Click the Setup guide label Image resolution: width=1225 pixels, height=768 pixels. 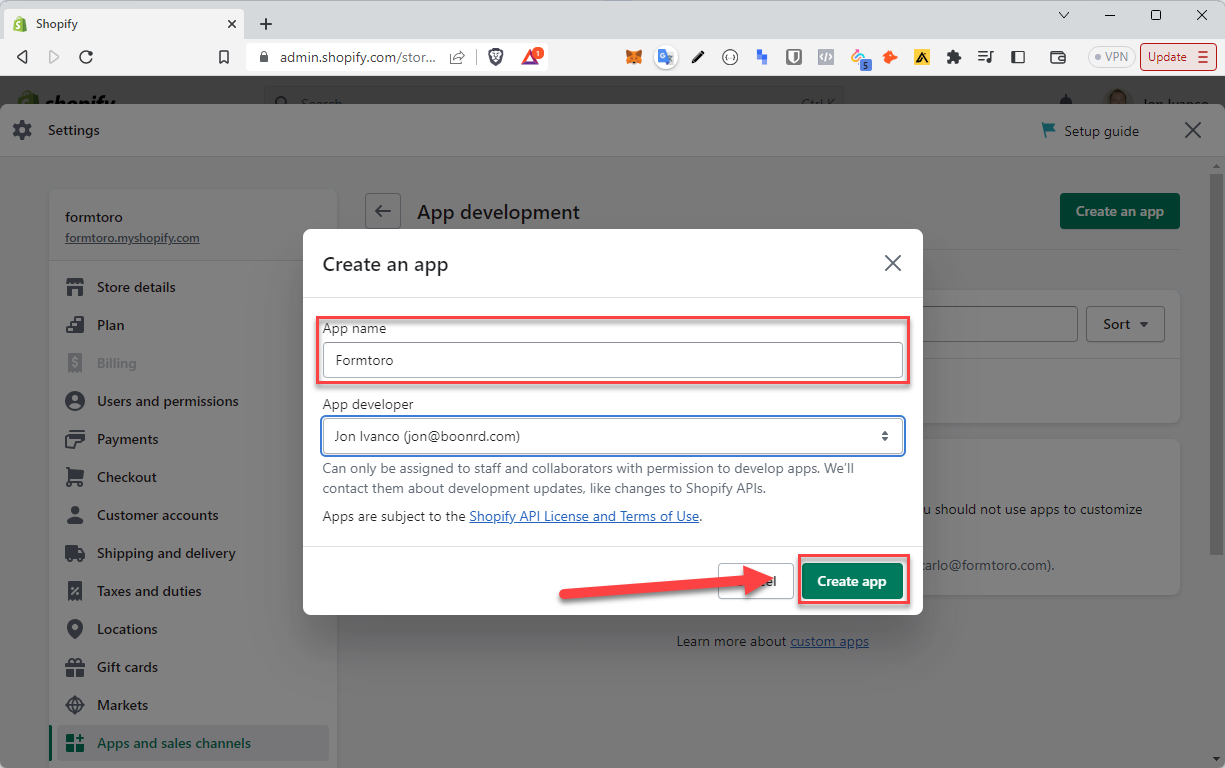(1101, 131)
